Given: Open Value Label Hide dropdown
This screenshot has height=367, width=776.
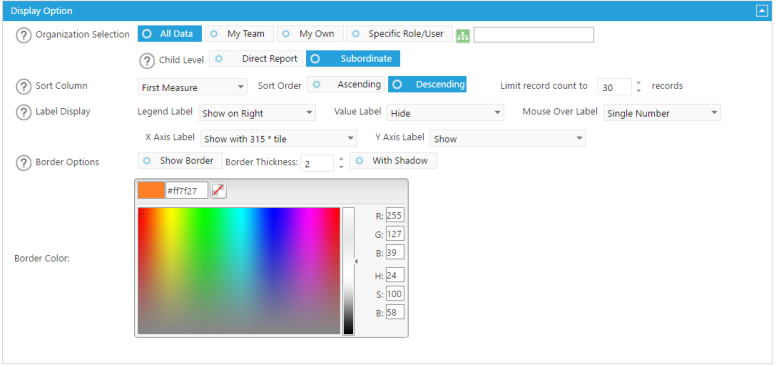Looking at the screenshot, I should pyautogui.click(x=445, y=113).
